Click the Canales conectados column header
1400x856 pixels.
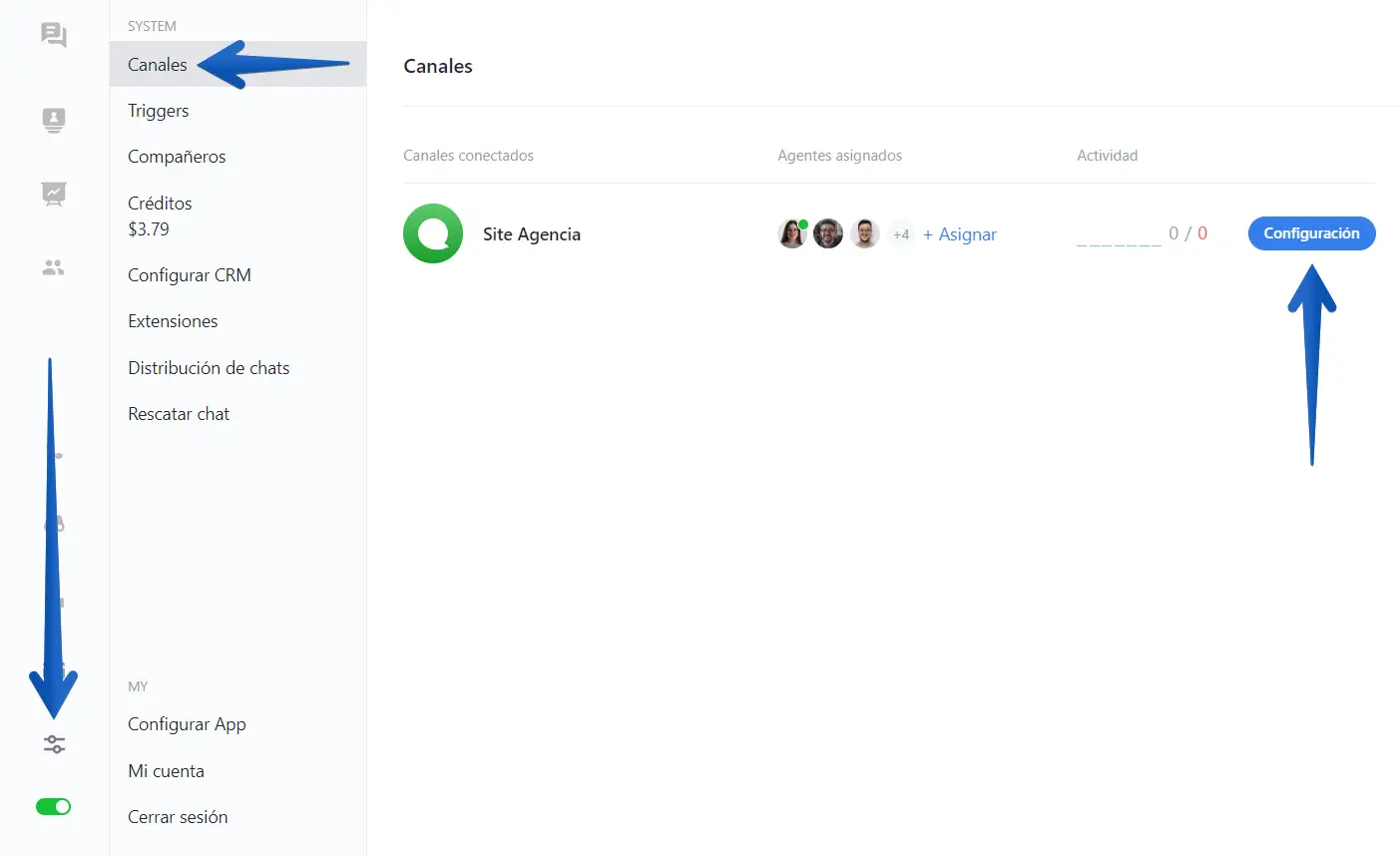468,156
